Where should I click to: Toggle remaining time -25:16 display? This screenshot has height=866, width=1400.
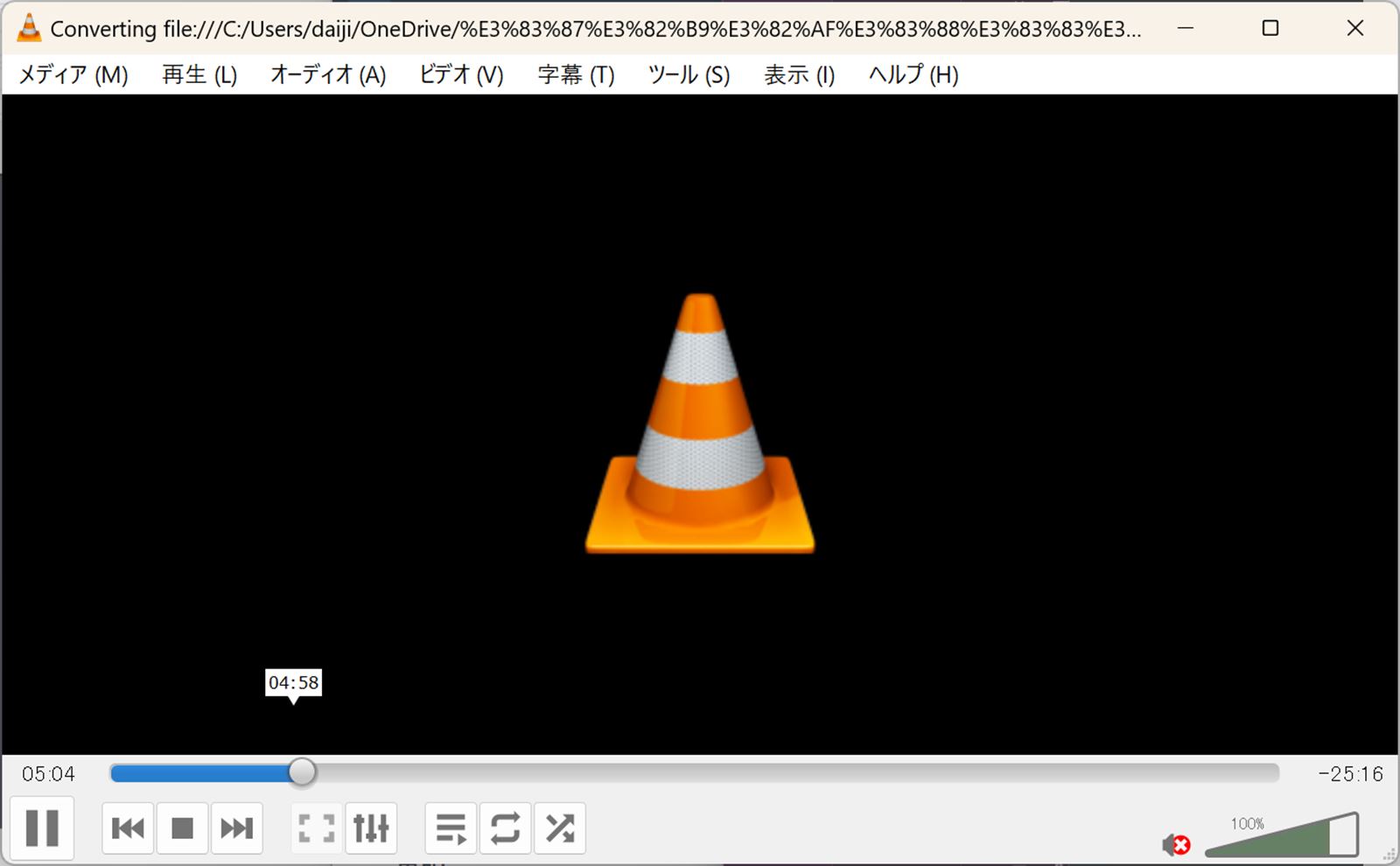point(1350,774)
